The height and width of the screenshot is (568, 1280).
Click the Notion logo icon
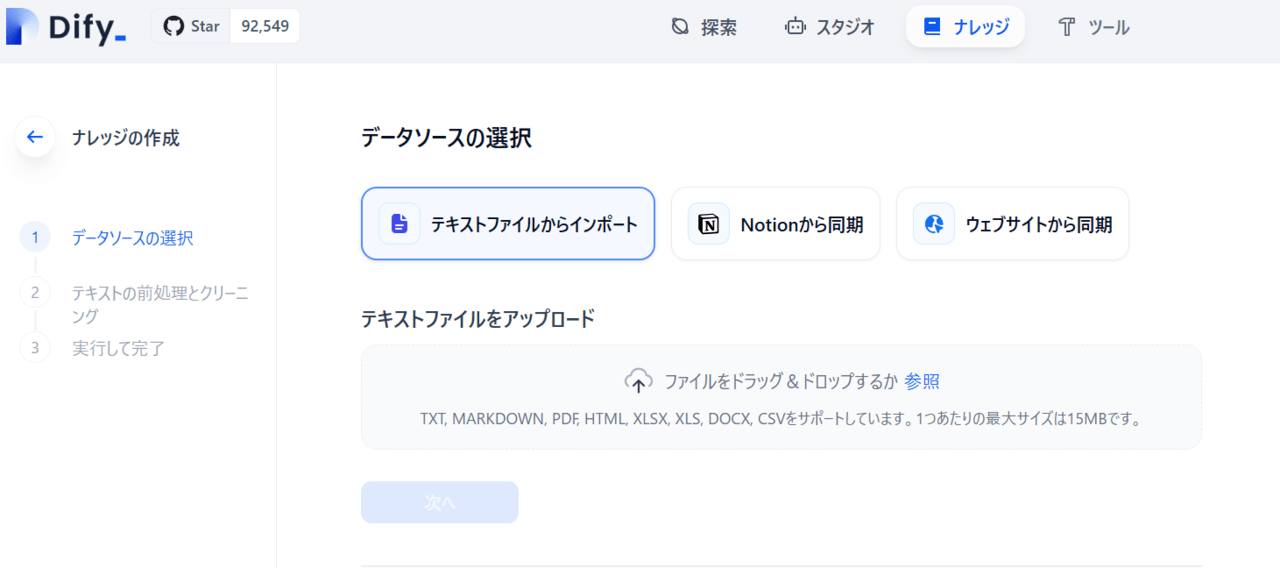[x=709, y=224]
